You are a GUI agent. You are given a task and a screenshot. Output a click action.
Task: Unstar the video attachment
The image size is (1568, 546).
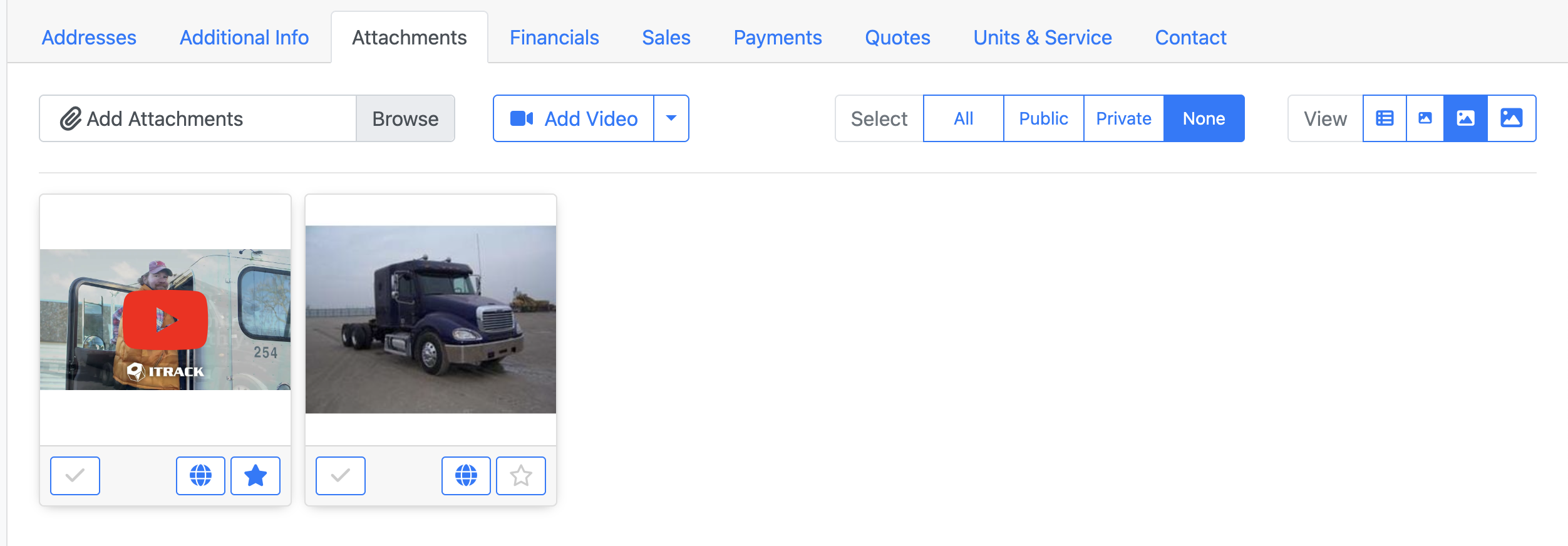(255, 476)
